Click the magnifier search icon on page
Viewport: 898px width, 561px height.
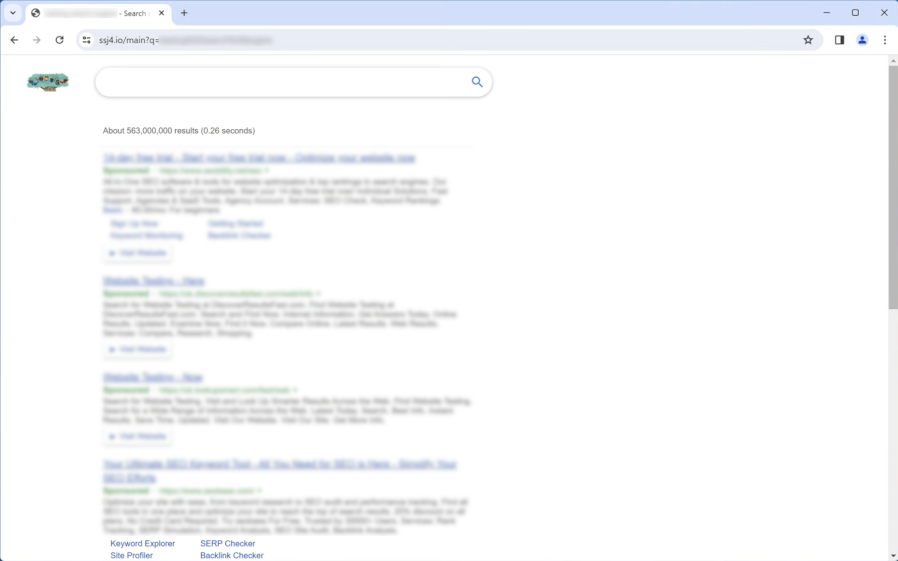(477, 82)
